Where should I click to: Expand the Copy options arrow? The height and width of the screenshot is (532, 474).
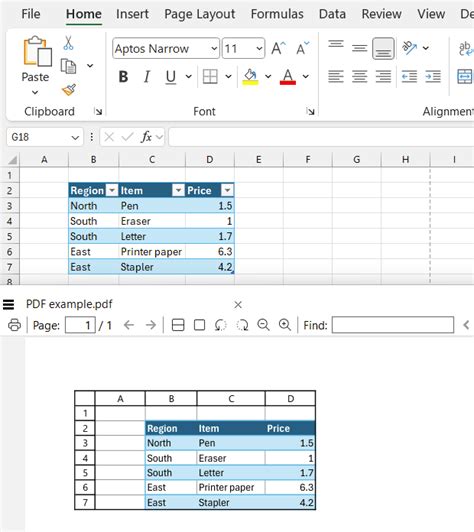click(x=90, y=65)
